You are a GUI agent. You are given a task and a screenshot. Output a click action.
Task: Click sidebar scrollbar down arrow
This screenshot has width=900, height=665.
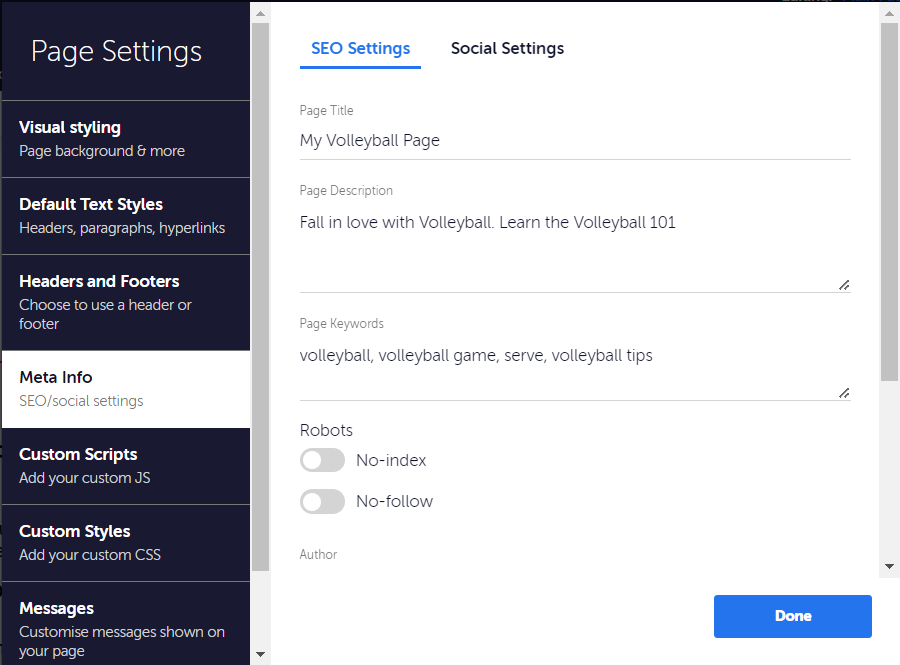260,654
